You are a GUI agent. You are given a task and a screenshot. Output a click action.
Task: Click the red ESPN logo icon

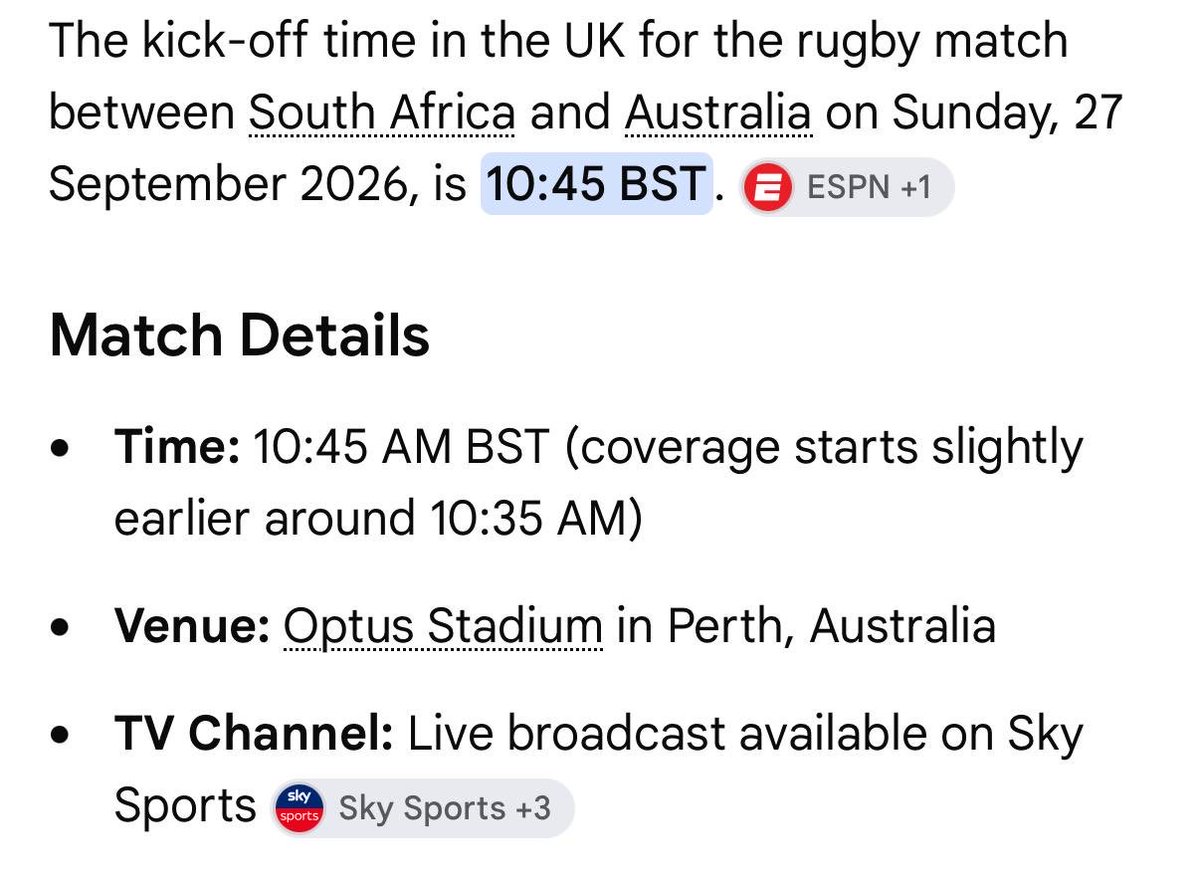pyautogui.click(x=769, y=187)
